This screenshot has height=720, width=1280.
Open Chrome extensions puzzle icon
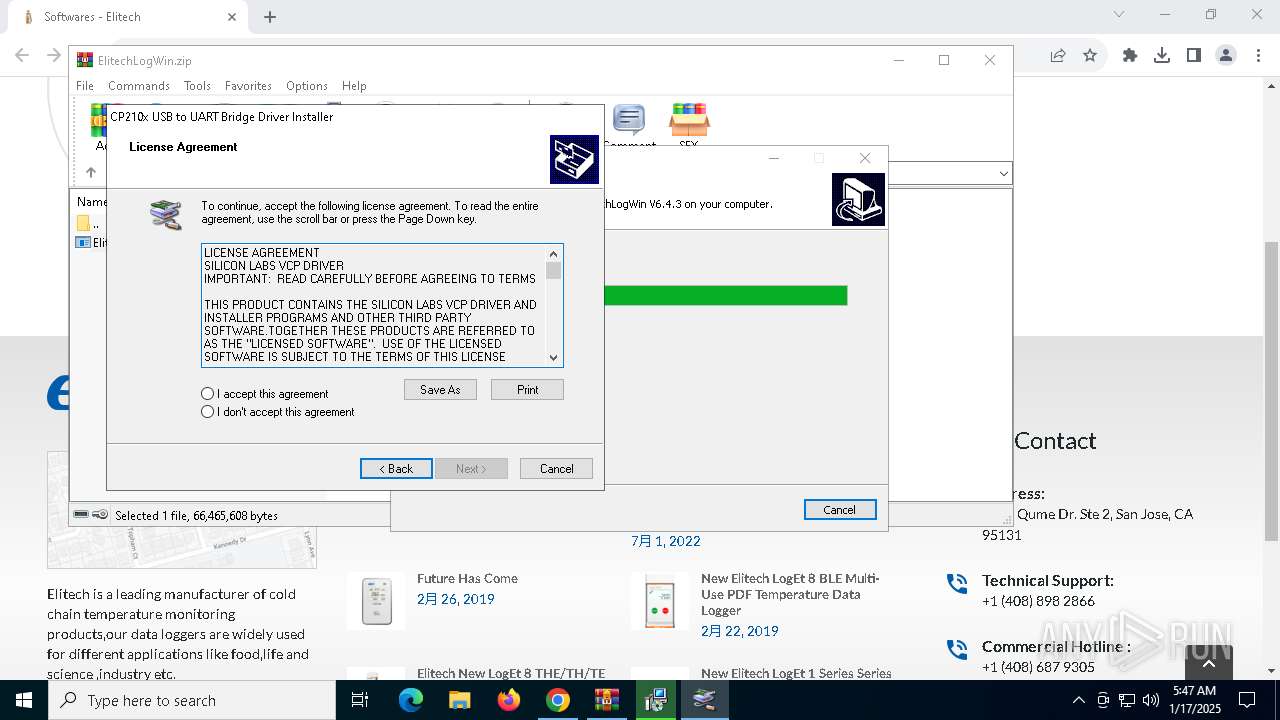pos(1130,56)
